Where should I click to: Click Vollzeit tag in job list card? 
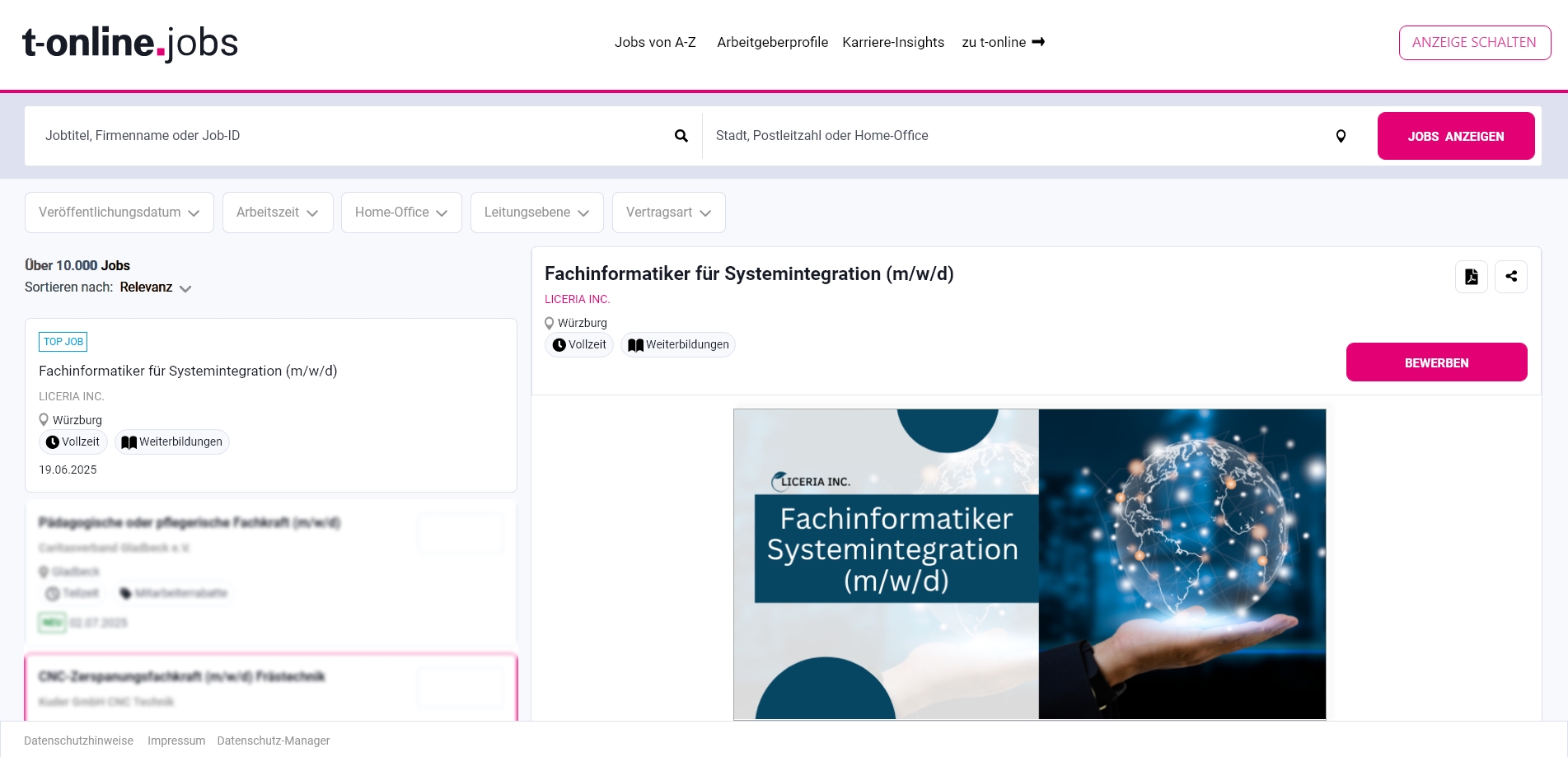point(73,442)
